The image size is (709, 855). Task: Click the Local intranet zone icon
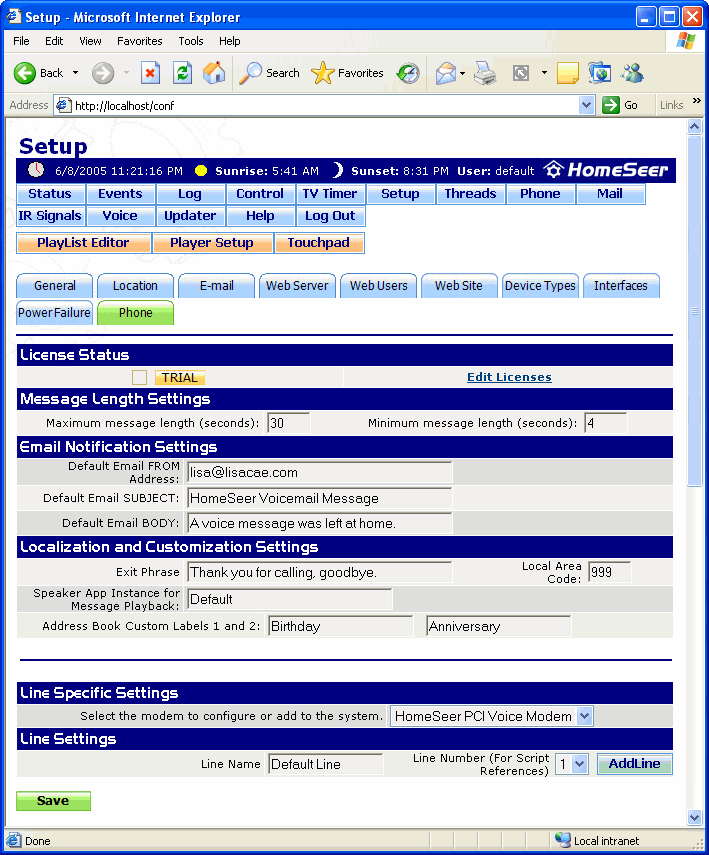click(562, 840)
